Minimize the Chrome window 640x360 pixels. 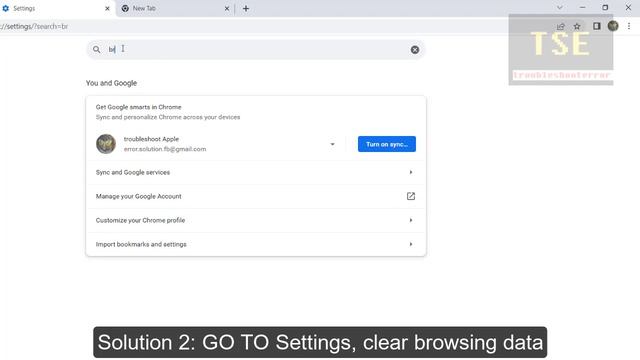click(582, 7)
